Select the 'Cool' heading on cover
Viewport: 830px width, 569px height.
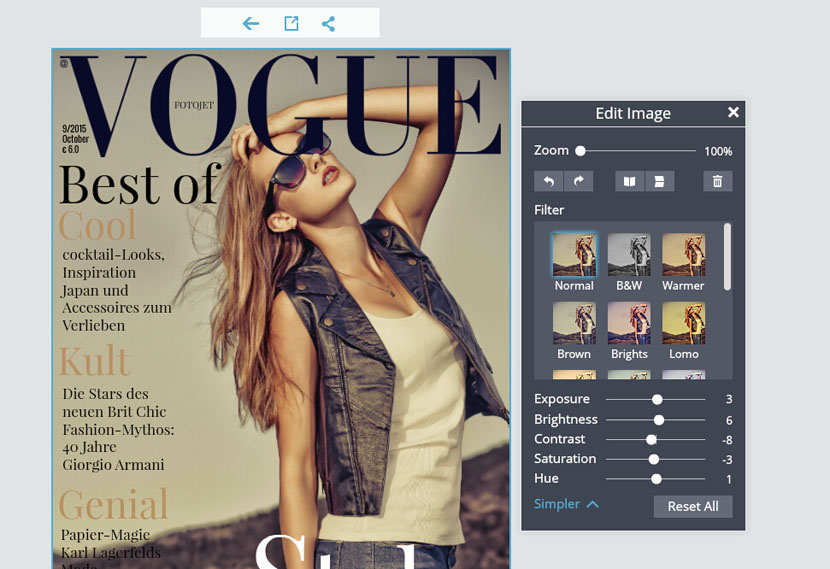97,225
